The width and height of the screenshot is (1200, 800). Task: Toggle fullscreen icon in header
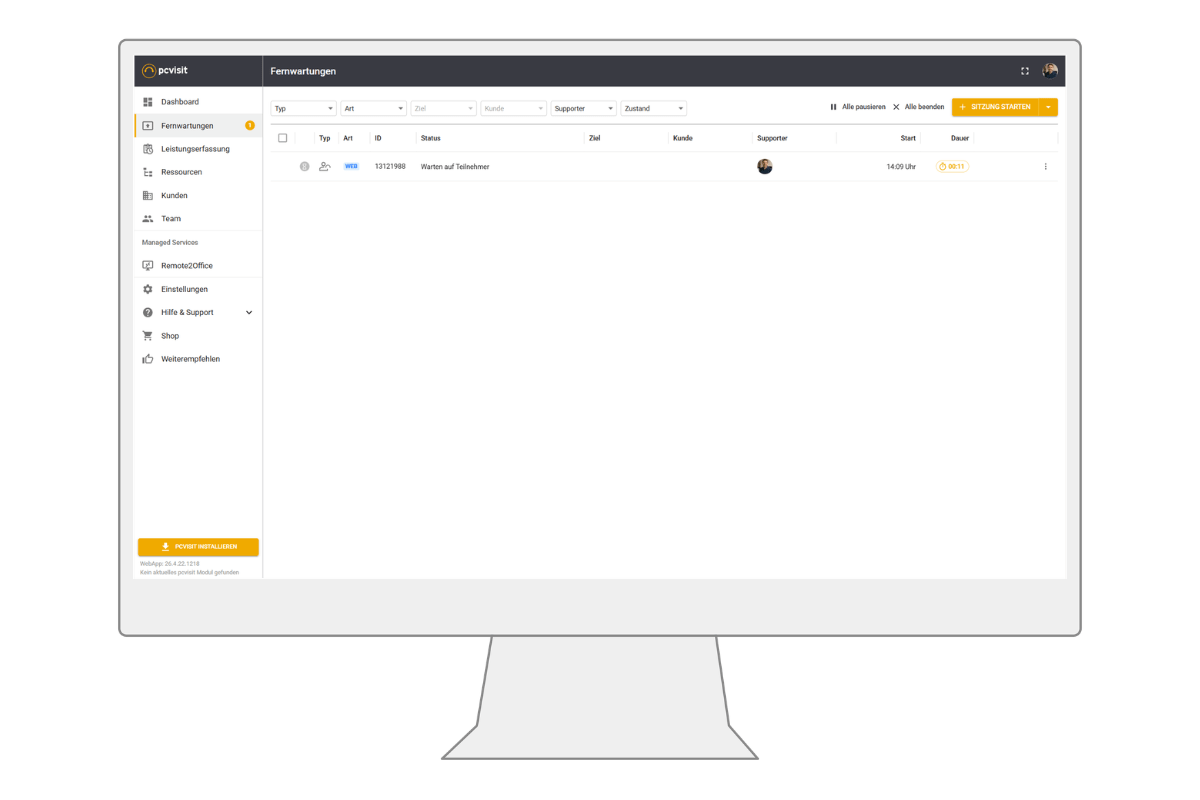[x=1025, y=71]
